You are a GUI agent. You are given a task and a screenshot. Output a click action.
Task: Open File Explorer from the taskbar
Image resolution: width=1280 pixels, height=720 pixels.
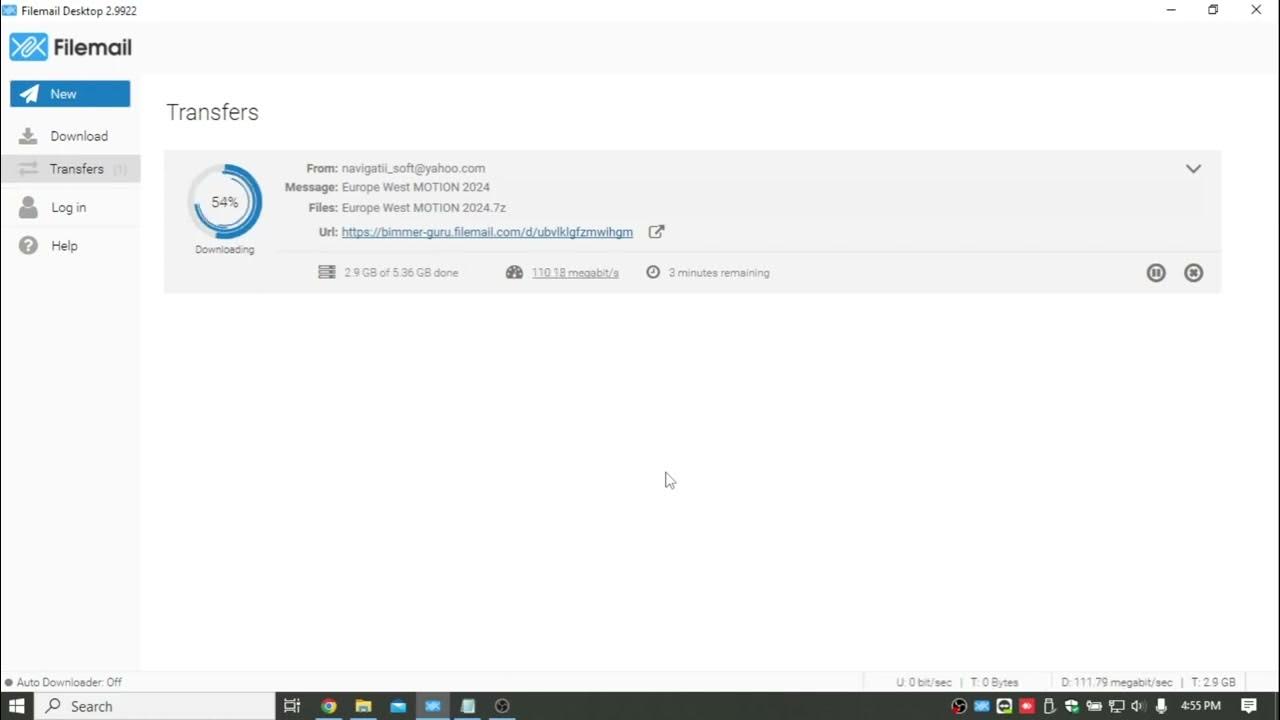click(363, 706)
